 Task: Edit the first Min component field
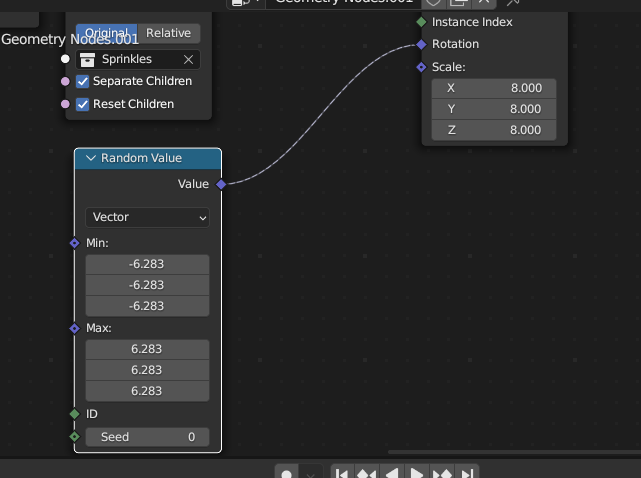[x=148, y=264]
